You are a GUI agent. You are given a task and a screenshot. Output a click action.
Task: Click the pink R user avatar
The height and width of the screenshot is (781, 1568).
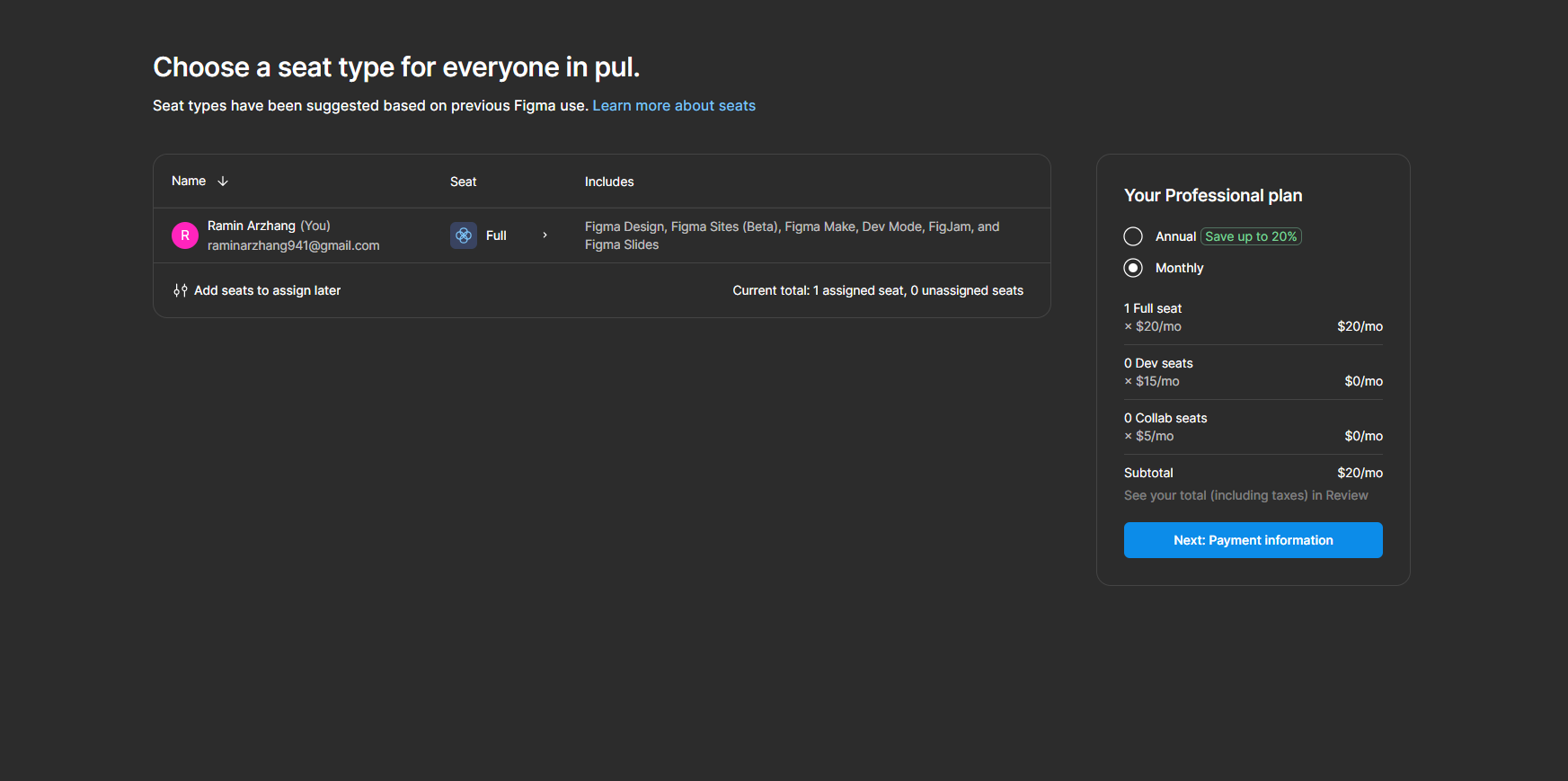[x=185, y=235]
